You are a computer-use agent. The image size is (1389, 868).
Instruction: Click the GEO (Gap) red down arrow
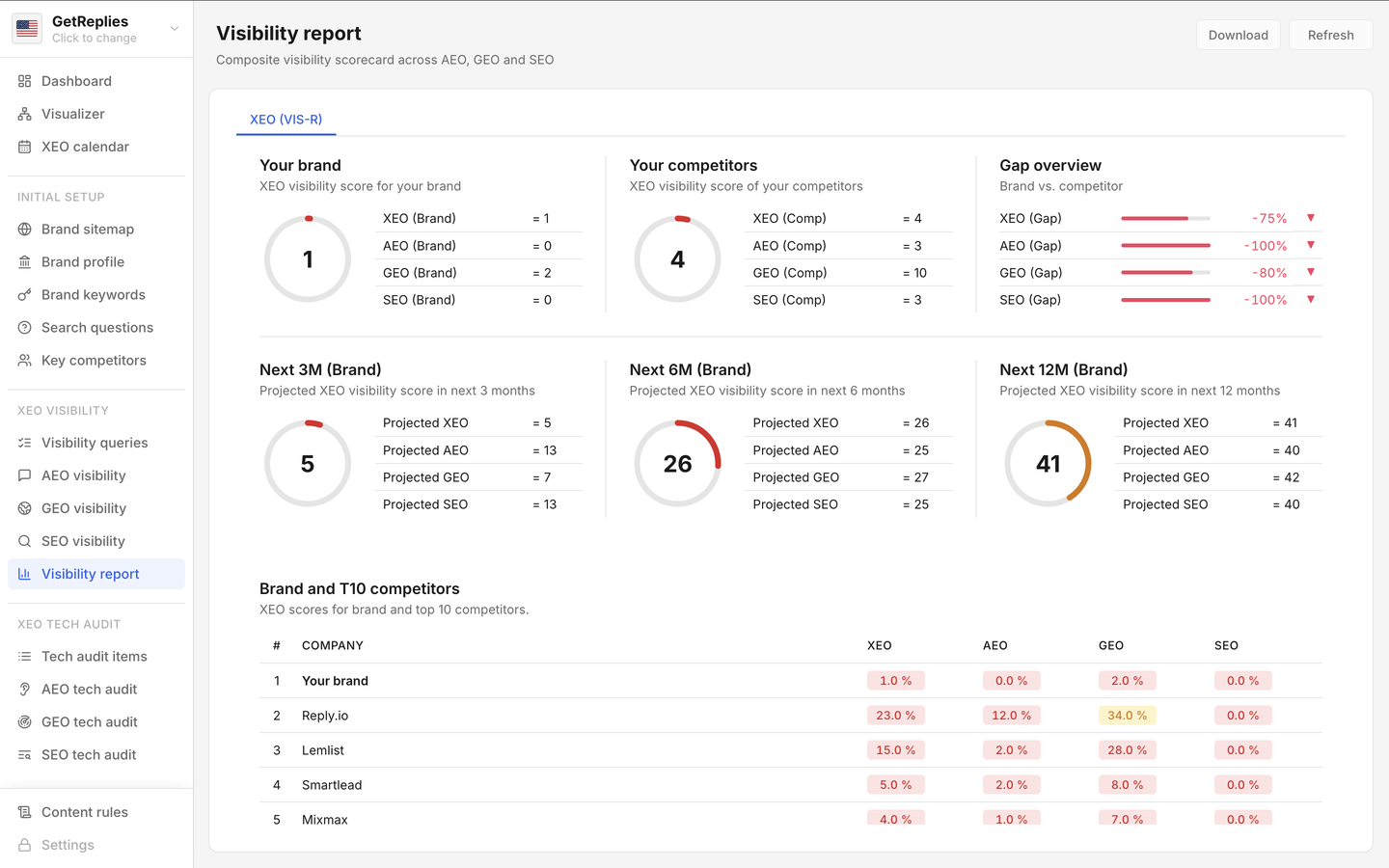click(1311, 272)
